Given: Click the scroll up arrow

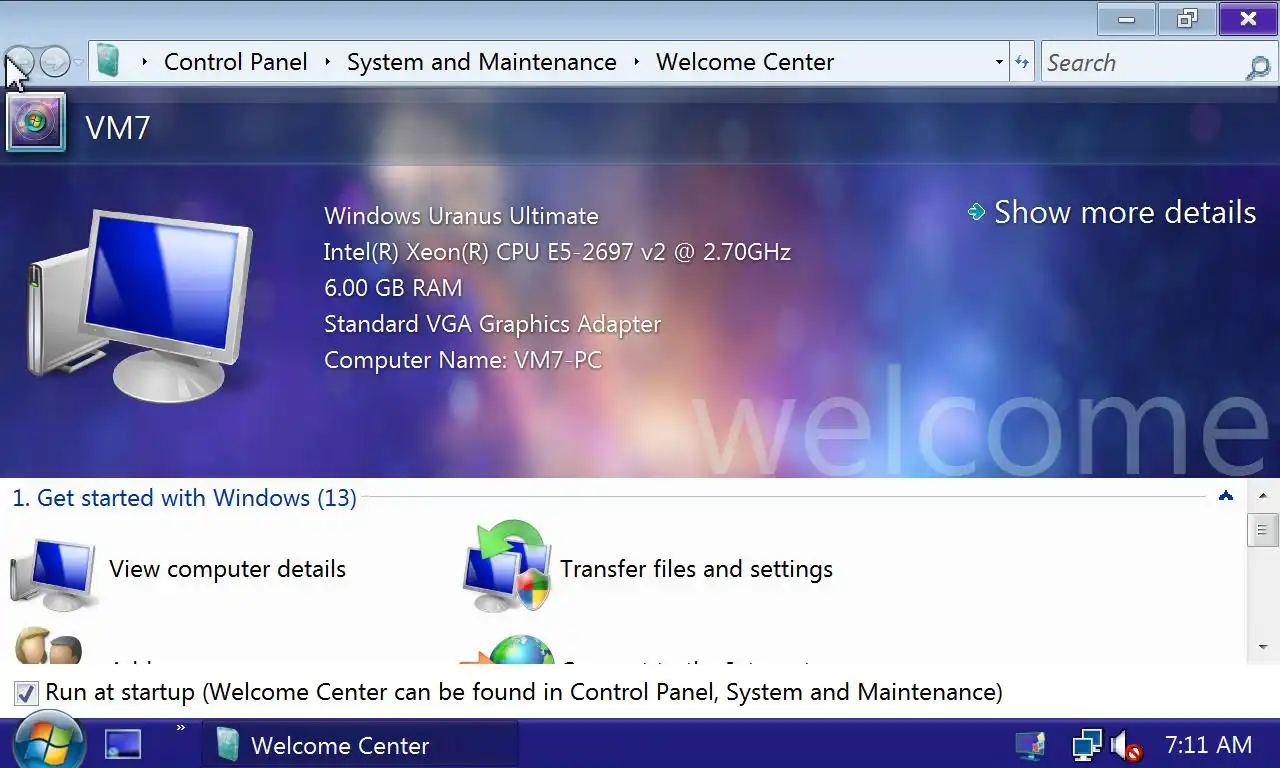Looking at the screenshot, I should pos(1262,496).
